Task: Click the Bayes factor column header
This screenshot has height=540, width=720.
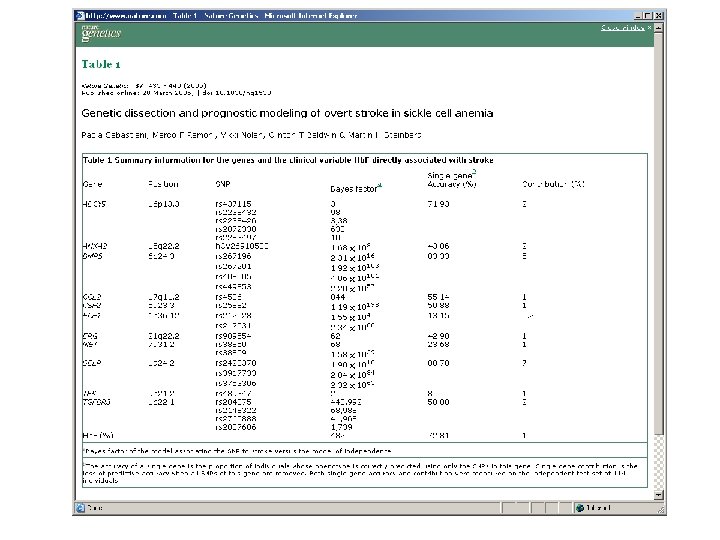Action: tap(354, 189)
